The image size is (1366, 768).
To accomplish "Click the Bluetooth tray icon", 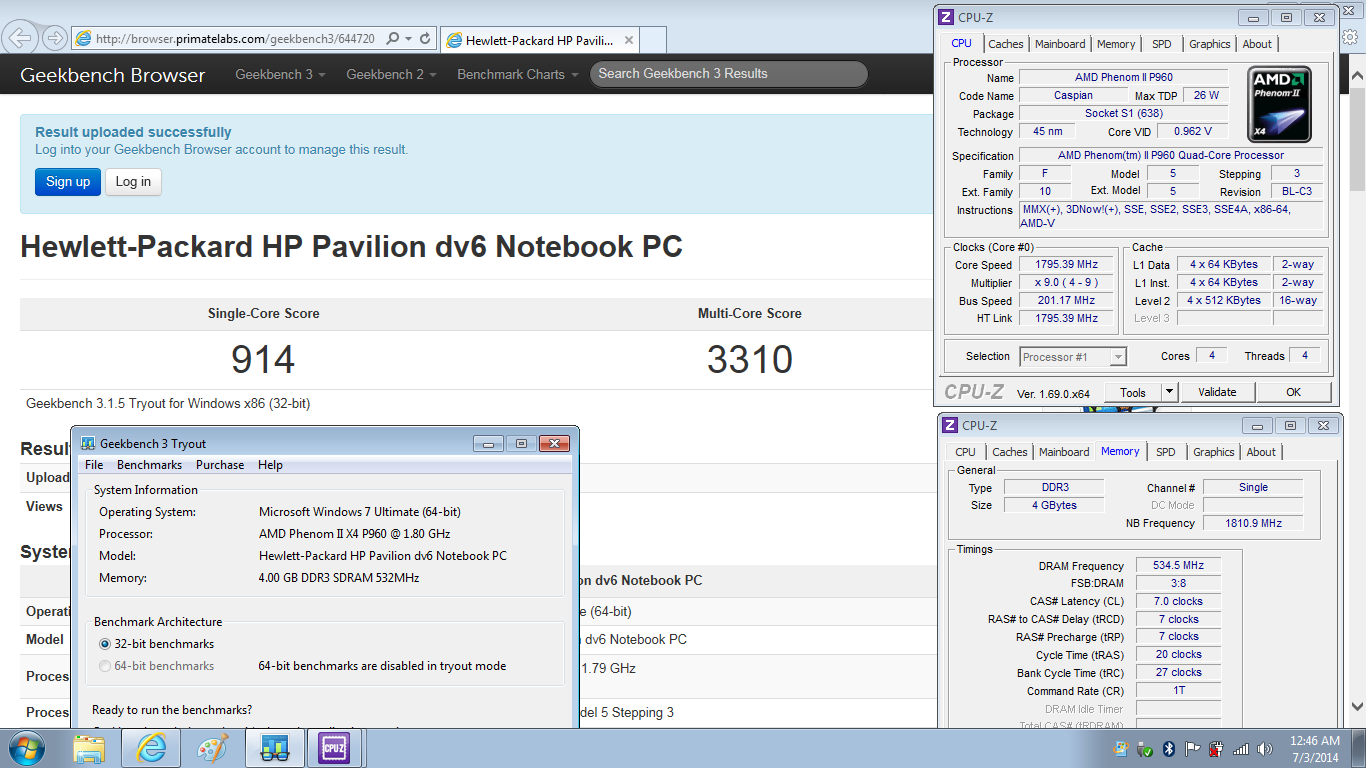I will tap(1170, 749).
